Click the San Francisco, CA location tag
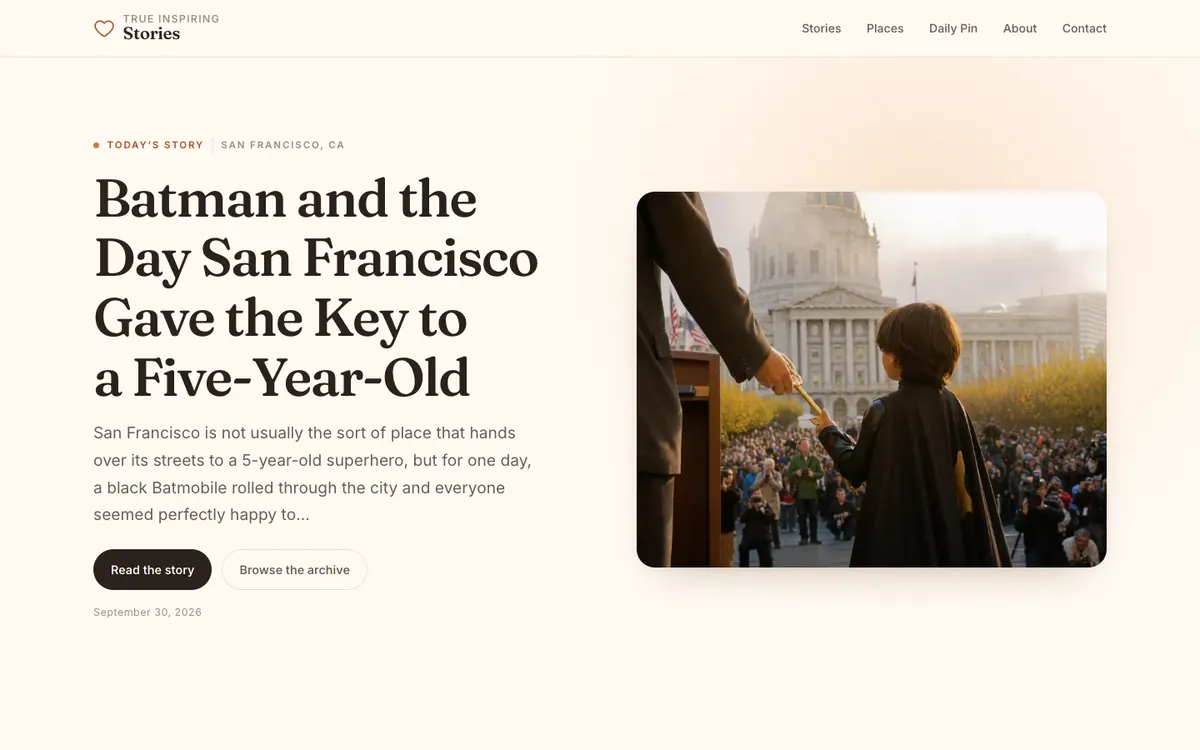The image size is (1200, 750). pyautogui.click(x=283, y=145)
